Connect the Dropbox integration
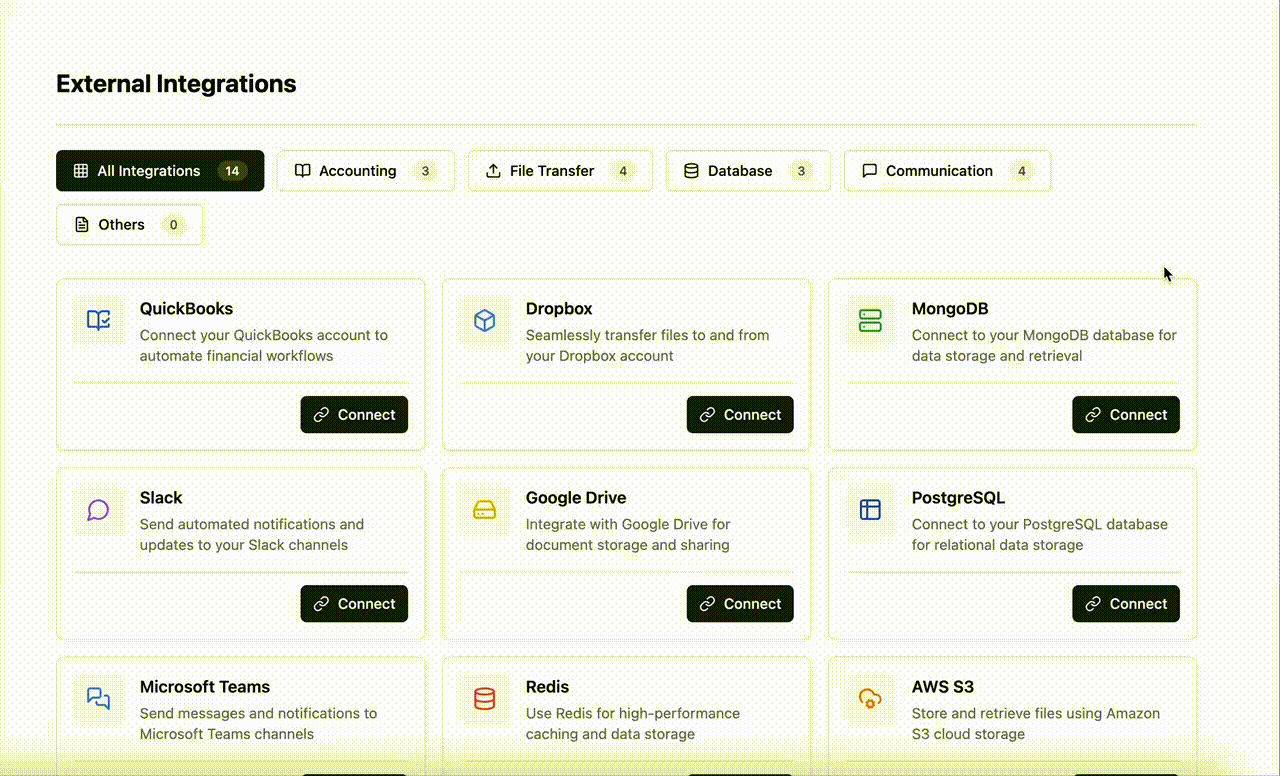1280x776 pixels. coord(740,415)
